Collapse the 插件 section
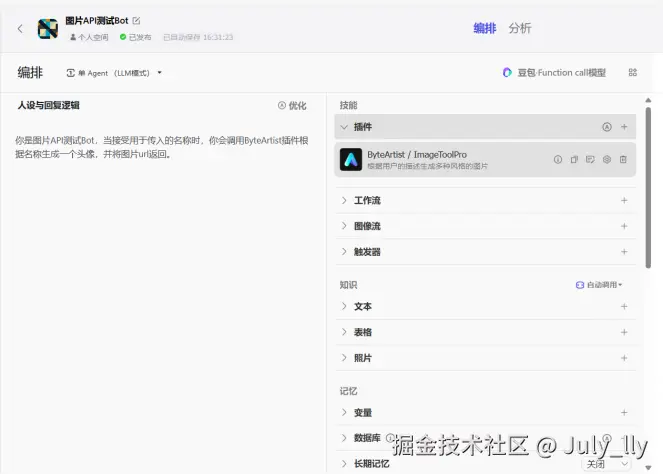664x475 pixels. (x=344, y=127)
